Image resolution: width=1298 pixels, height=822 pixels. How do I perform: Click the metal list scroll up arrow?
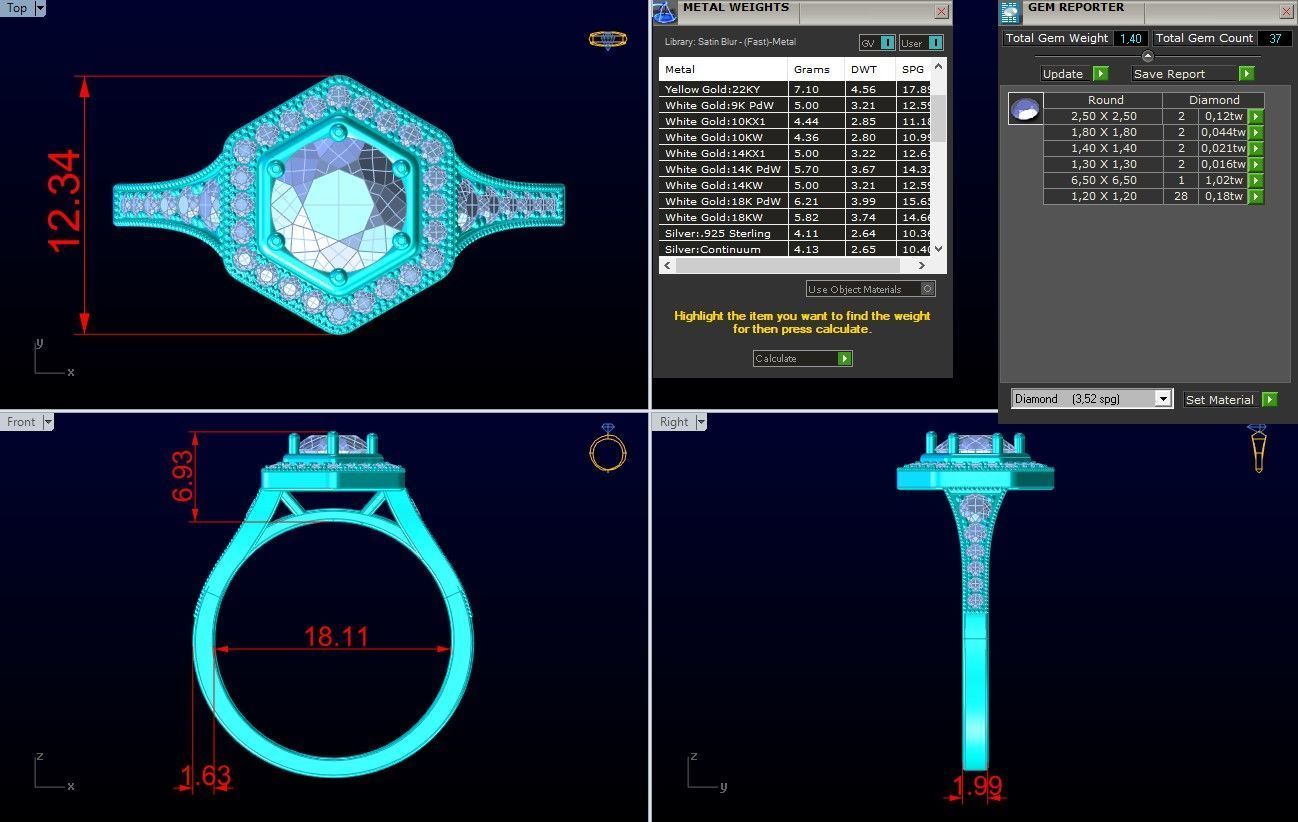tap(938, 66)
